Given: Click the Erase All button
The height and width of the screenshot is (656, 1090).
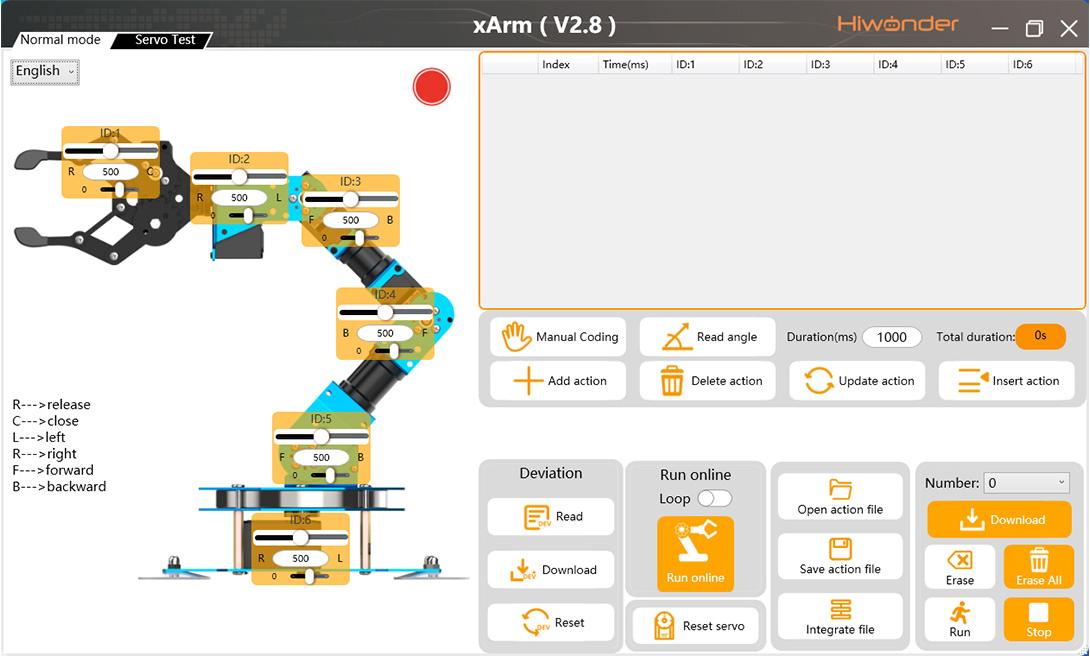Looking at the screenshot, I should pos(1038,566).
